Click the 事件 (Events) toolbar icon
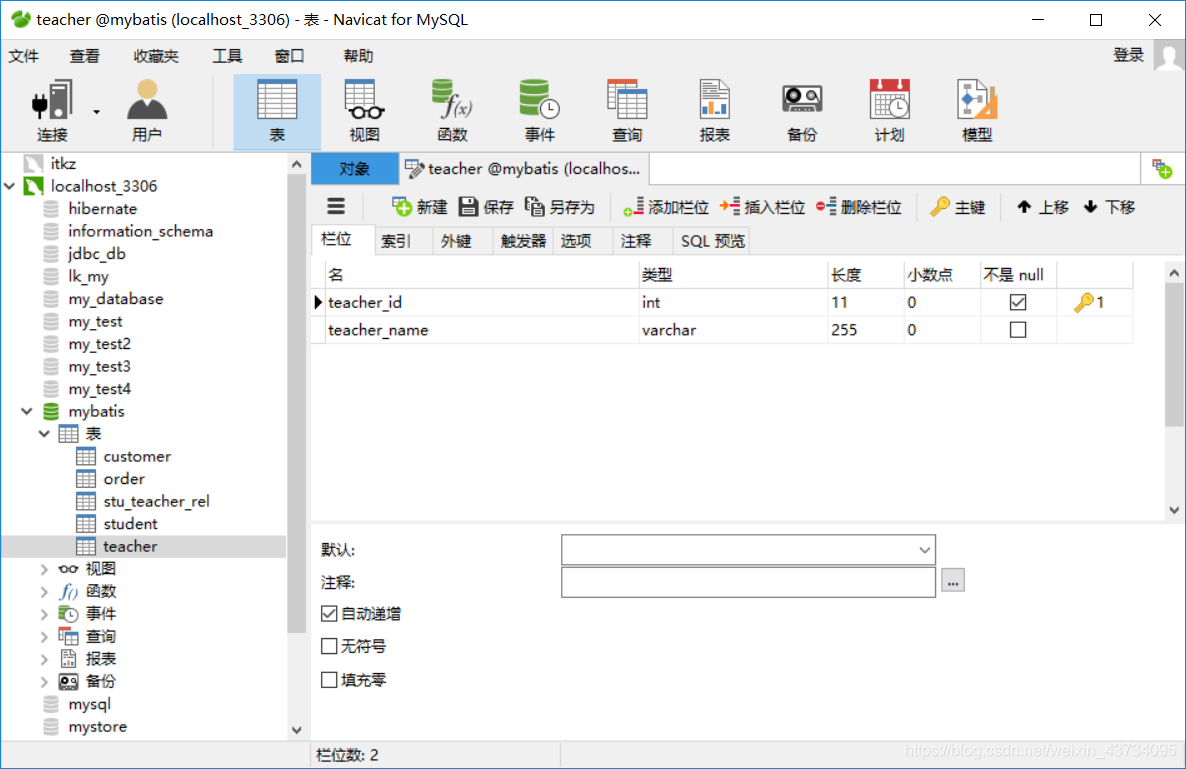This screenshot has width=1186, height=769. (539, 108)
